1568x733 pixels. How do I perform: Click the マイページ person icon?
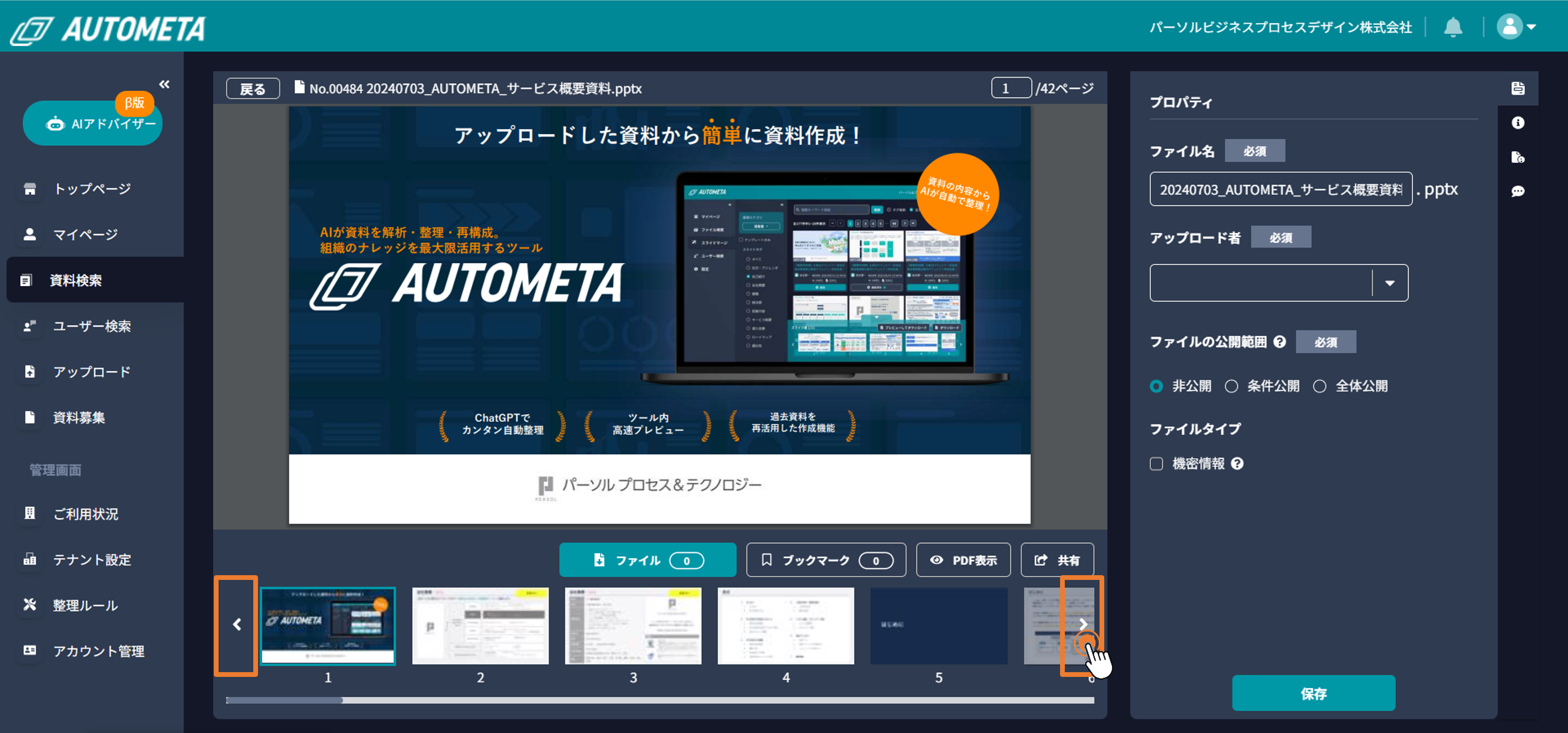pos(29,234)
